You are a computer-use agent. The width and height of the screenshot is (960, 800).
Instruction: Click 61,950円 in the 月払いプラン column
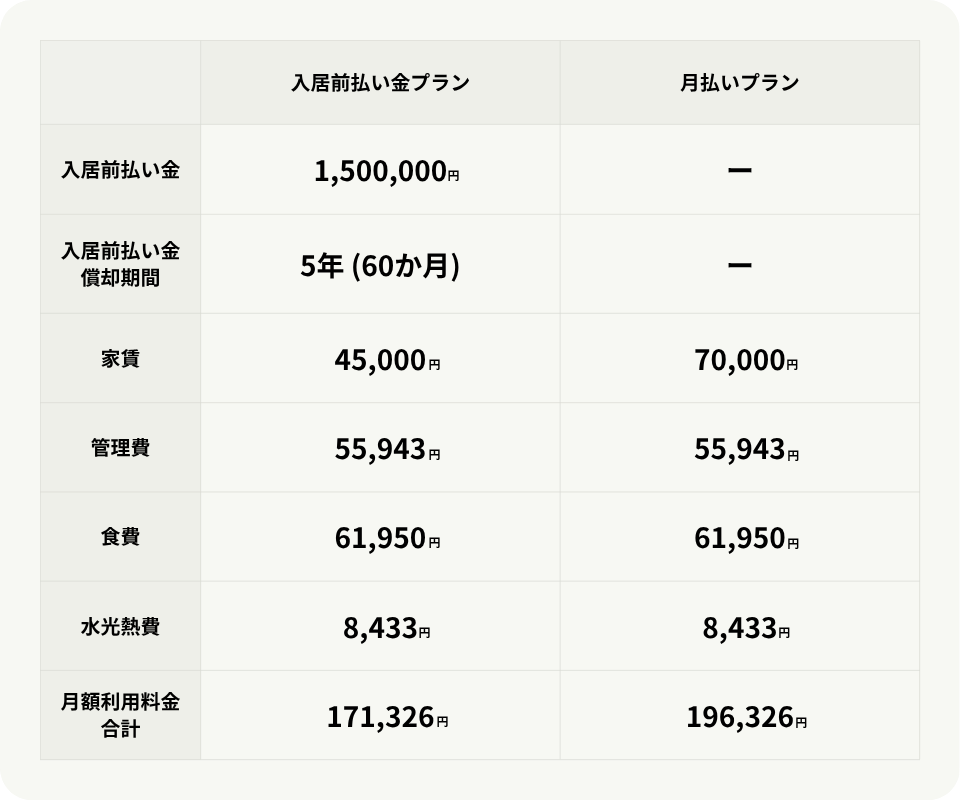[x=746, y=539]
